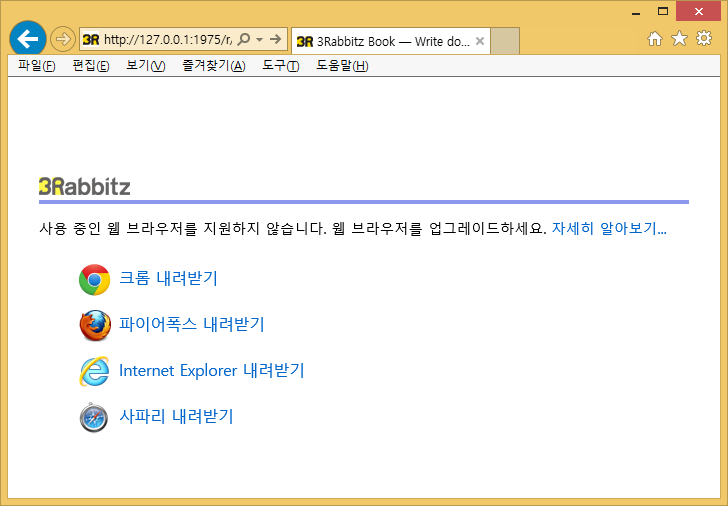Open the Tools gear icon
This screenshot has width=728, height=506.
(x=704, y=38)
